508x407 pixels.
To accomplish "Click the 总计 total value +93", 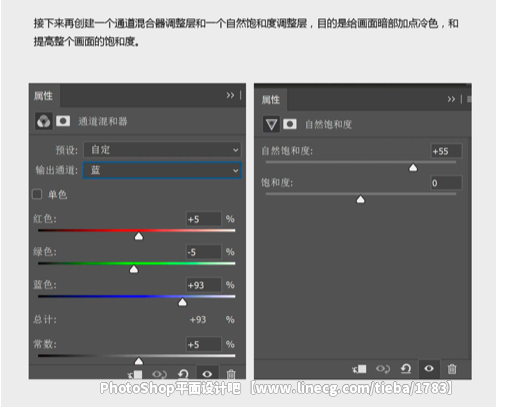I will point(198,320).
